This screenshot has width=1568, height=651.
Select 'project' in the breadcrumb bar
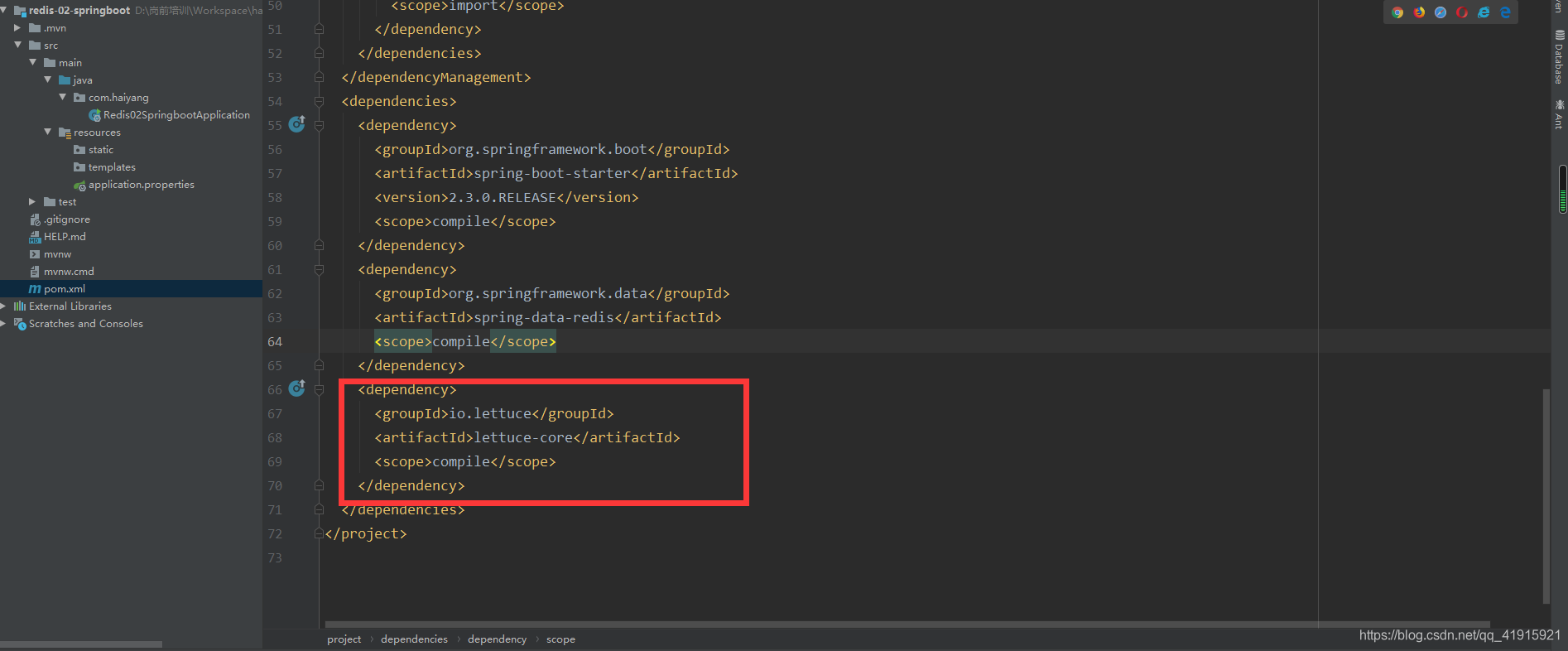tap(344, 639)
